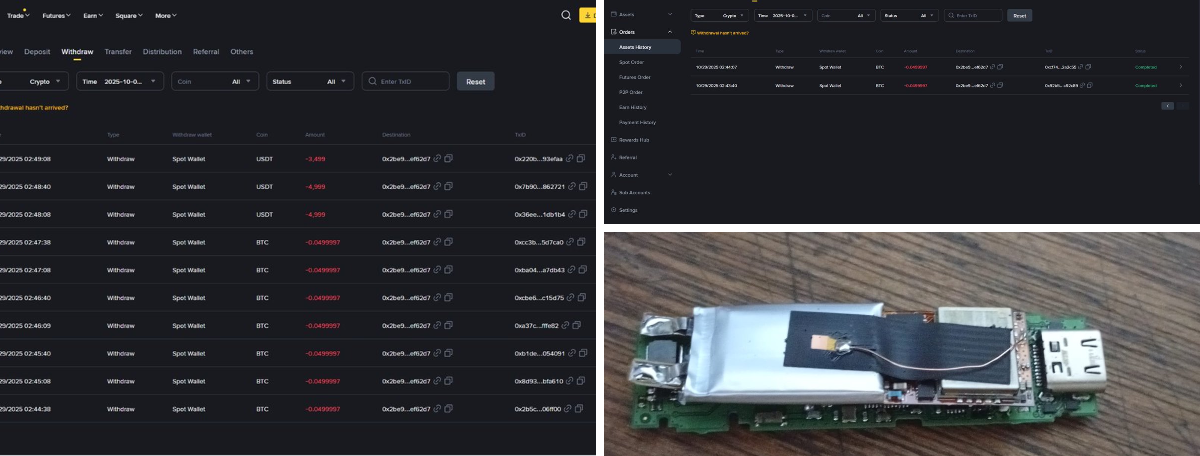Expand the Account section in right sidebar
The image size is (1200, 456).
670,175
